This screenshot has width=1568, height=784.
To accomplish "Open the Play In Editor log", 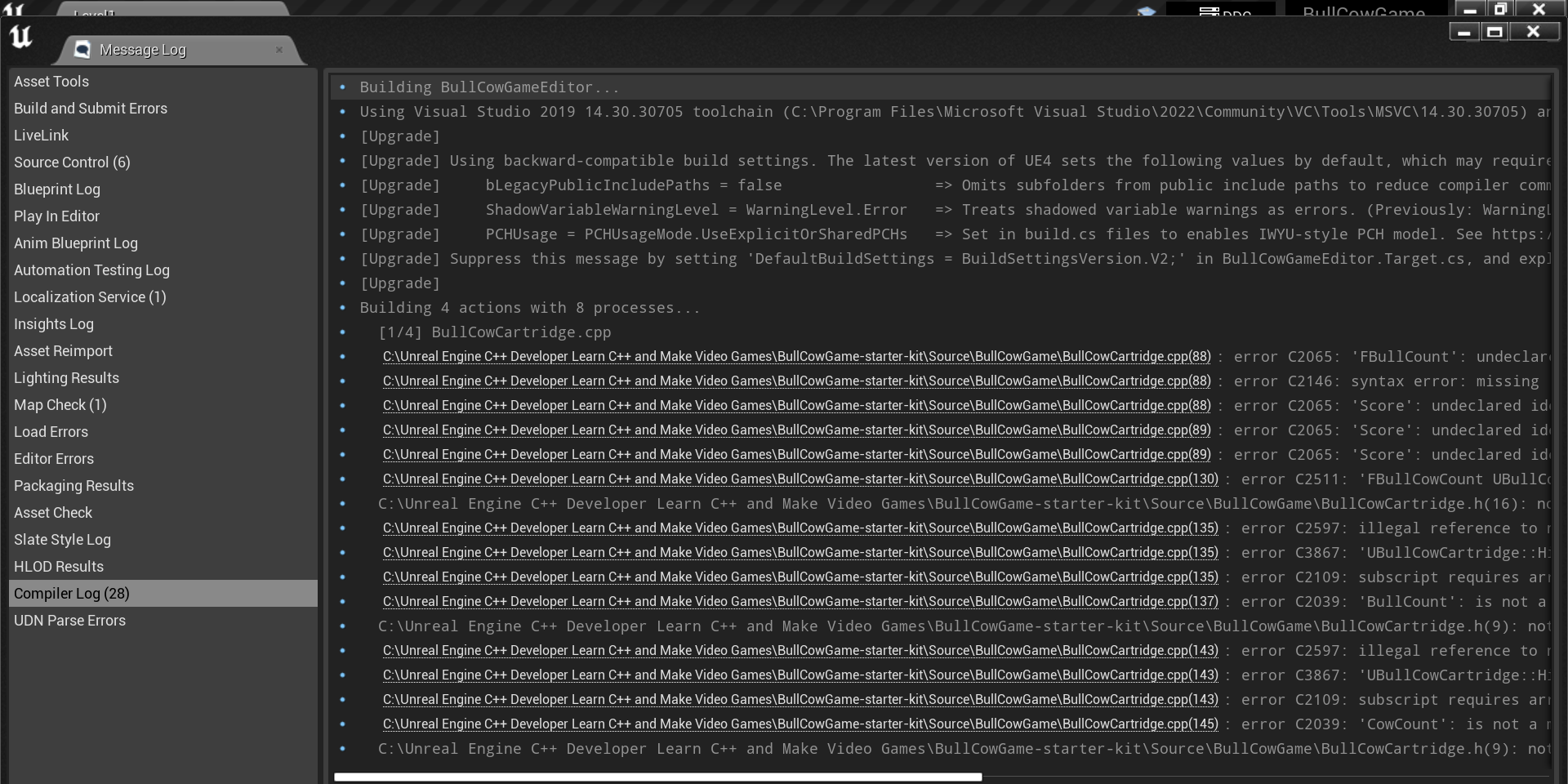I will pos(56,216).
